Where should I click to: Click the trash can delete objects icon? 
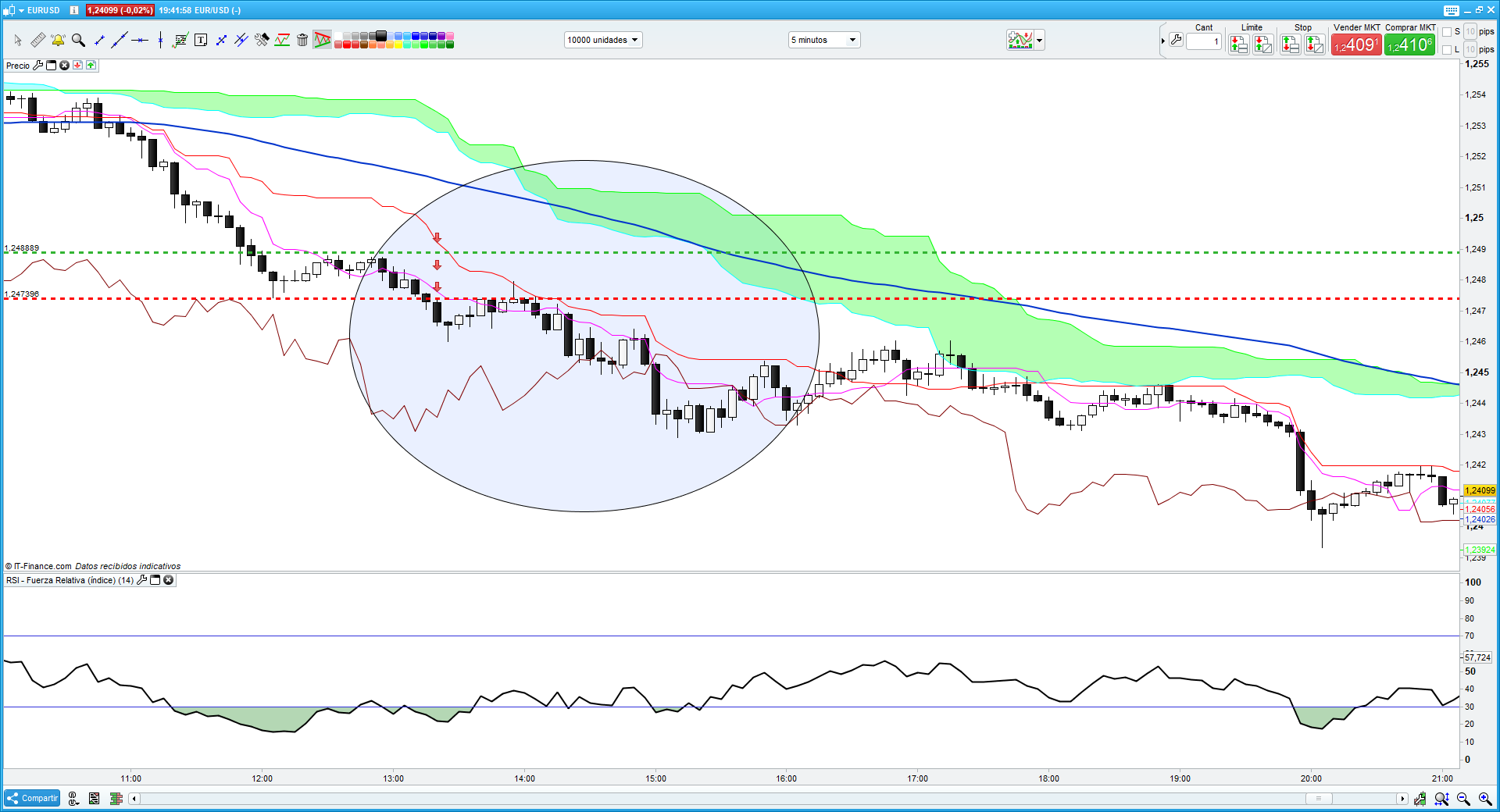(302, 40)
